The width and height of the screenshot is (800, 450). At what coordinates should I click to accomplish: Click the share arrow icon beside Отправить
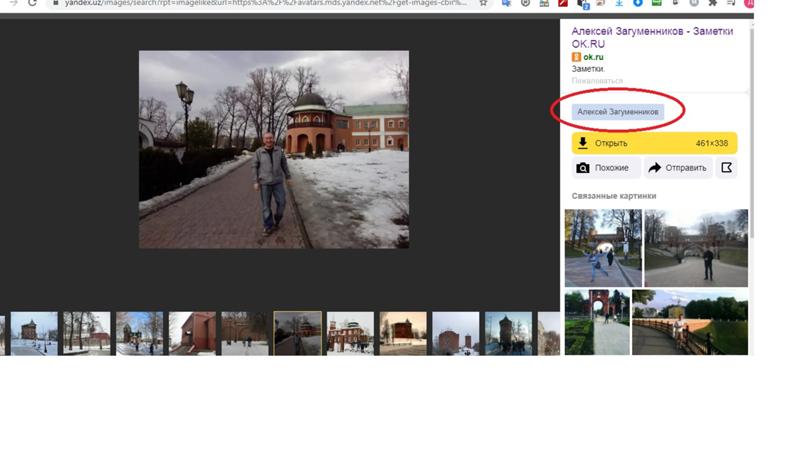pos(655,168)
